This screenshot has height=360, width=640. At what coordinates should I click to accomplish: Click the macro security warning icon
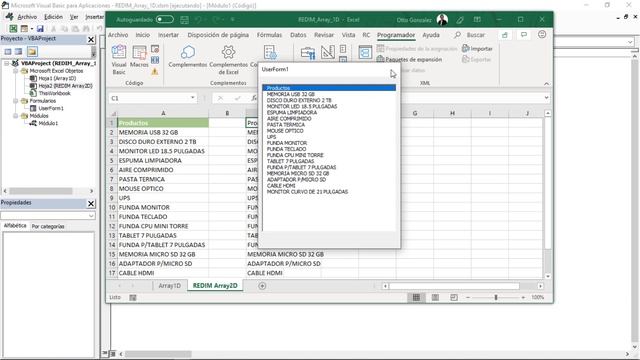tap(155, 71)
